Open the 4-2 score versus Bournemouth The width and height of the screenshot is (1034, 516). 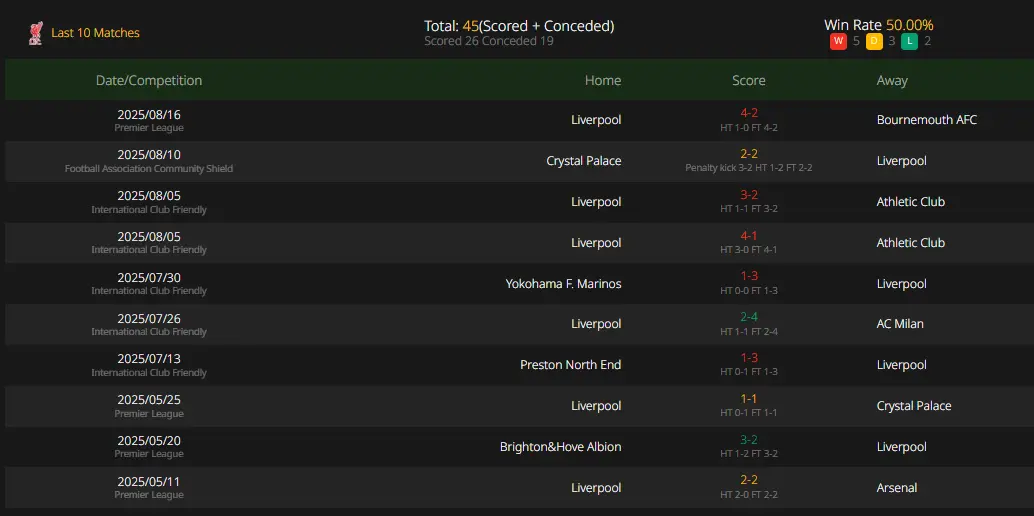pos(748,113)
